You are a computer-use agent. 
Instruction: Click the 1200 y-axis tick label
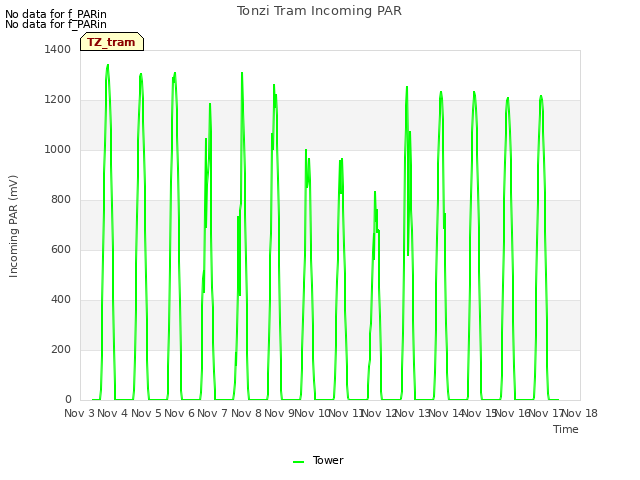(58, 100)
